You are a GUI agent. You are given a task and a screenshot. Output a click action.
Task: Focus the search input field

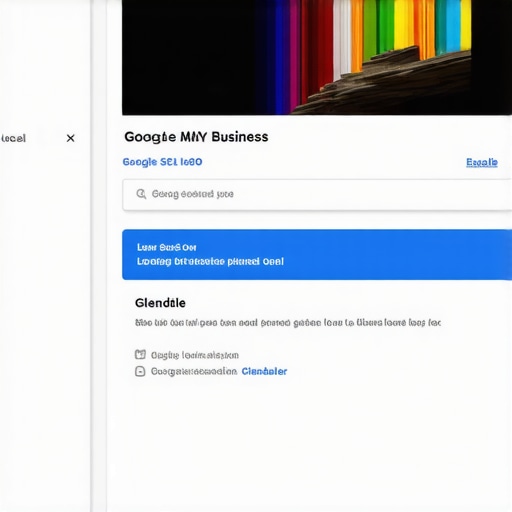click(317, 195)
